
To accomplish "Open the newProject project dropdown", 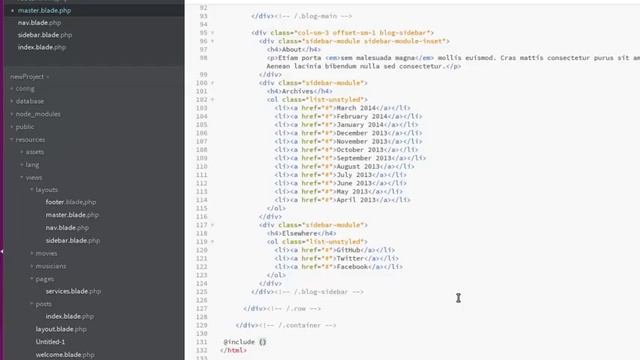I will (29, 76).
